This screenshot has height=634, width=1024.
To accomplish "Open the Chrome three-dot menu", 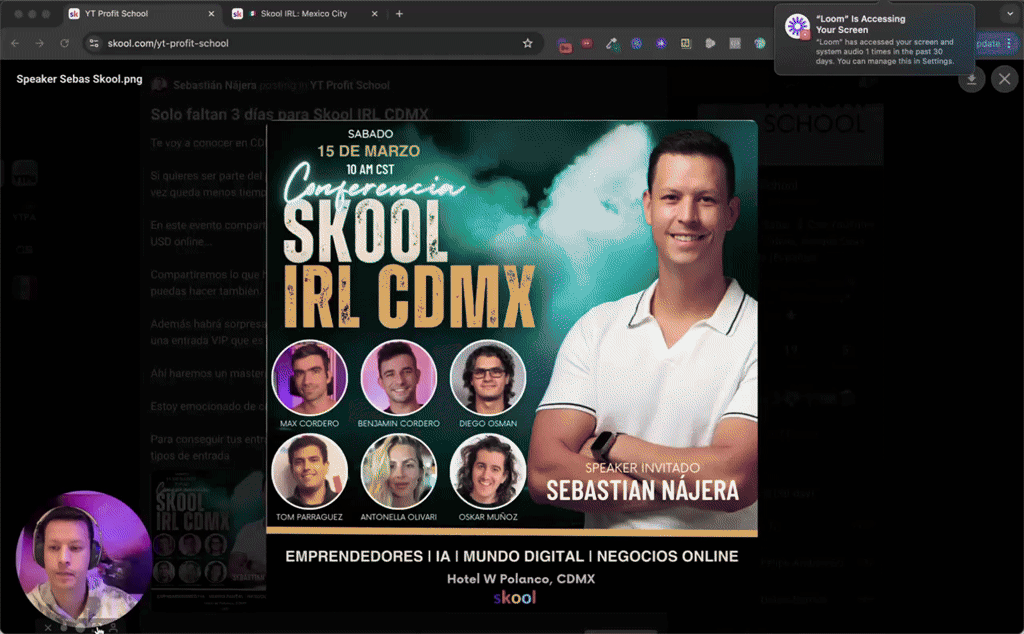I will 1010,43.
